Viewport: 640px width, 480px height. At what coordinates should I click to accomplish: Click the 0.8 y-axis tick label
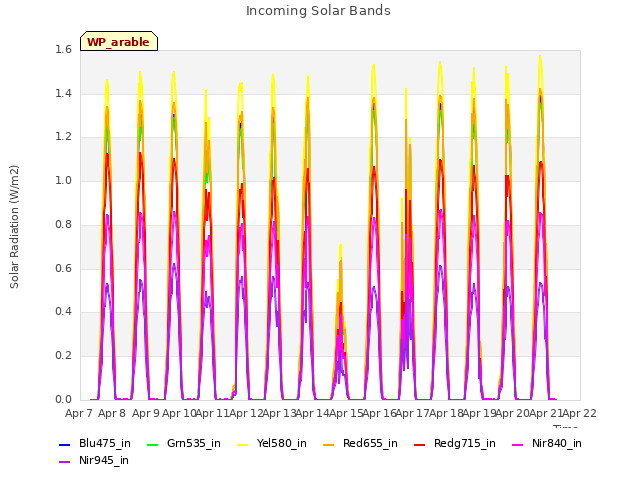(64, 224)
